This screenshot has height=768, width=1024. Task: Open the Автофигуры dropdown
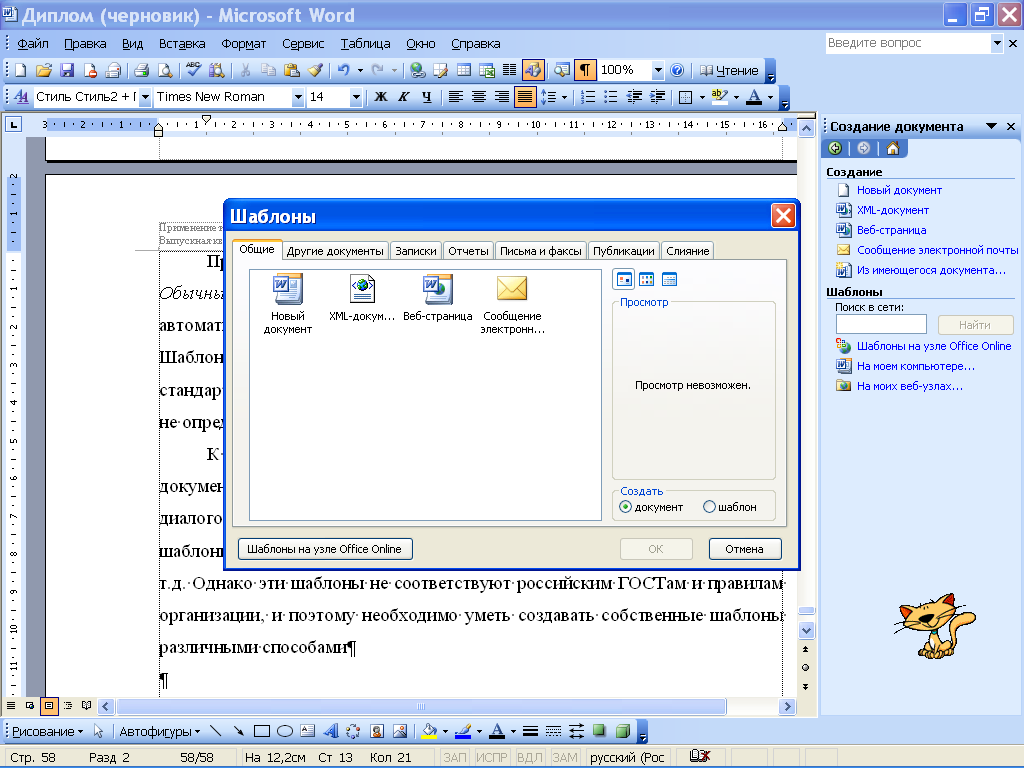pos(160,731)
